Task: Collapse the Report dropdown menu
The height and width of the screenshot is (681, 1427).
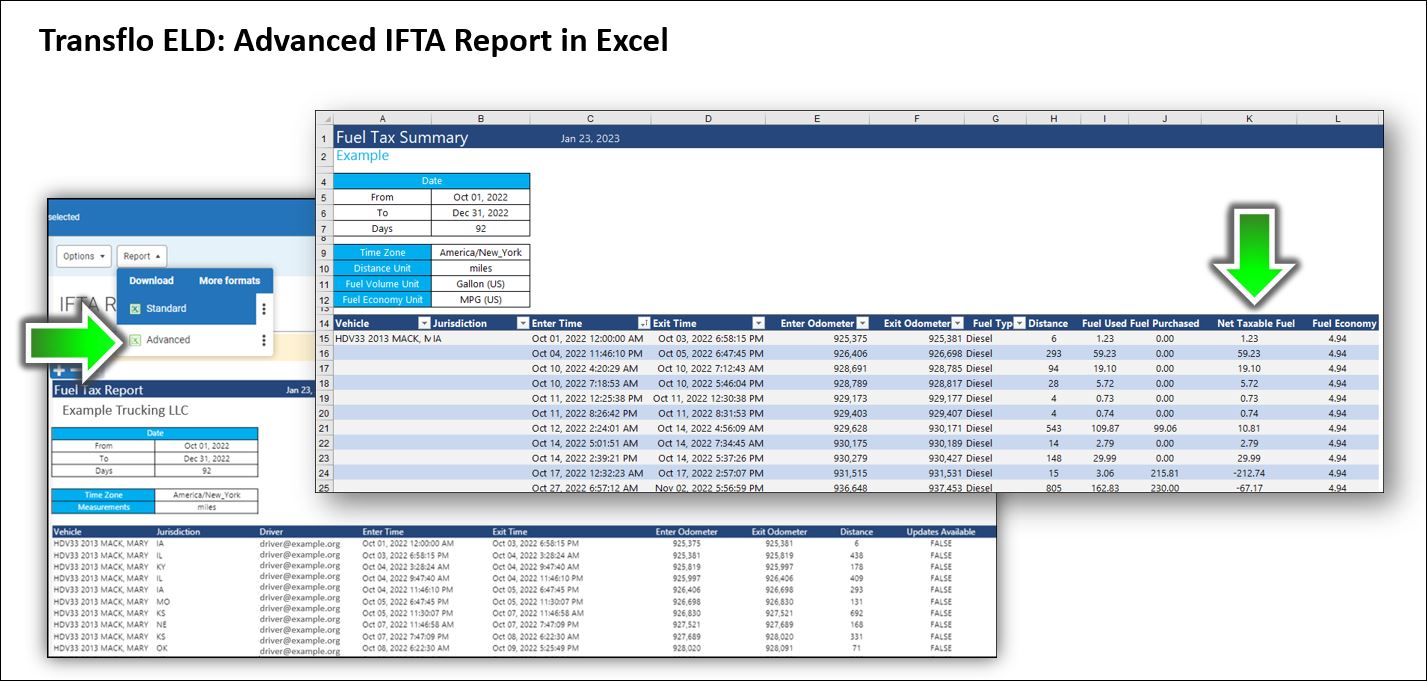Action: 144,256
